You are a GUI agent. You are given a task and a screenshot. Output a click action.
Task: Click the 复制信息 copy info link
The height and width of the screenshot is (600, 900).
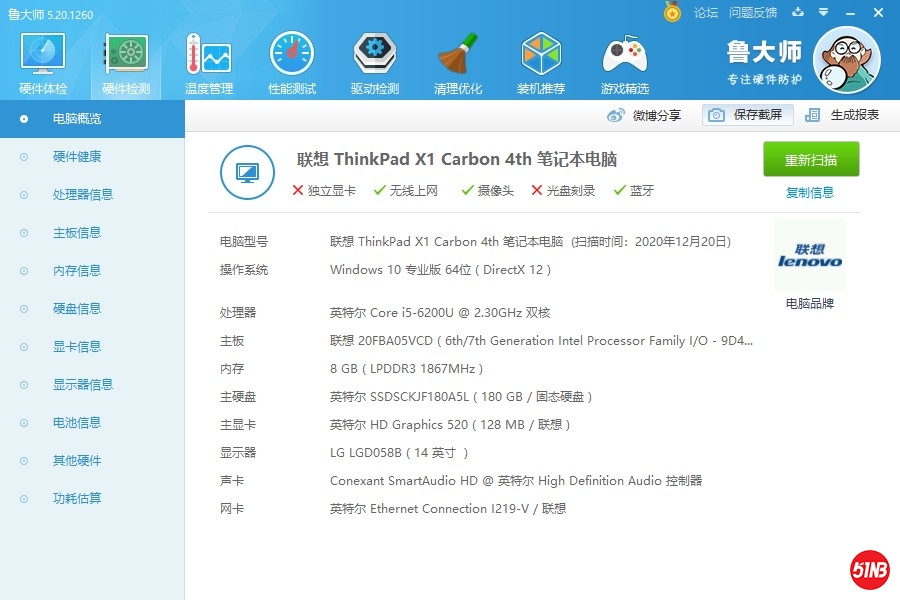pos(810,193)
